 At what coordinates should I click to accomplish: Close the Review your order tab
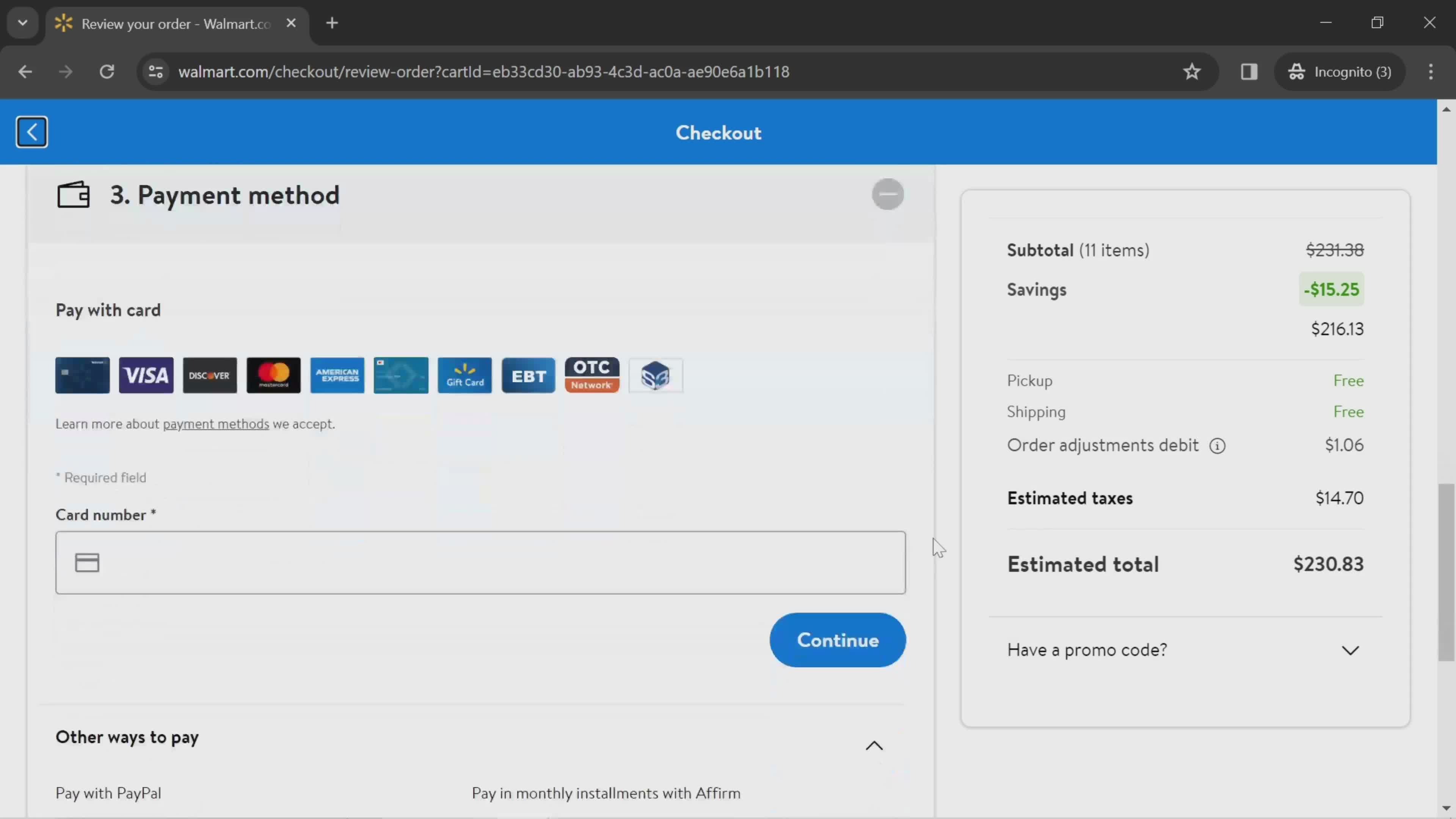(291, 23)
